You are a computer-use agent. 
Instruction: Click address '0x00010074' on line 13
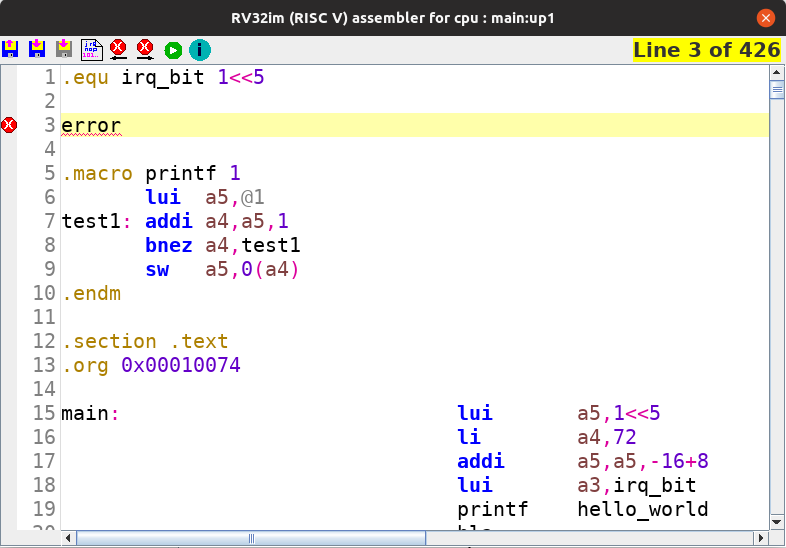pyautogui.click(x=181, y=365)
